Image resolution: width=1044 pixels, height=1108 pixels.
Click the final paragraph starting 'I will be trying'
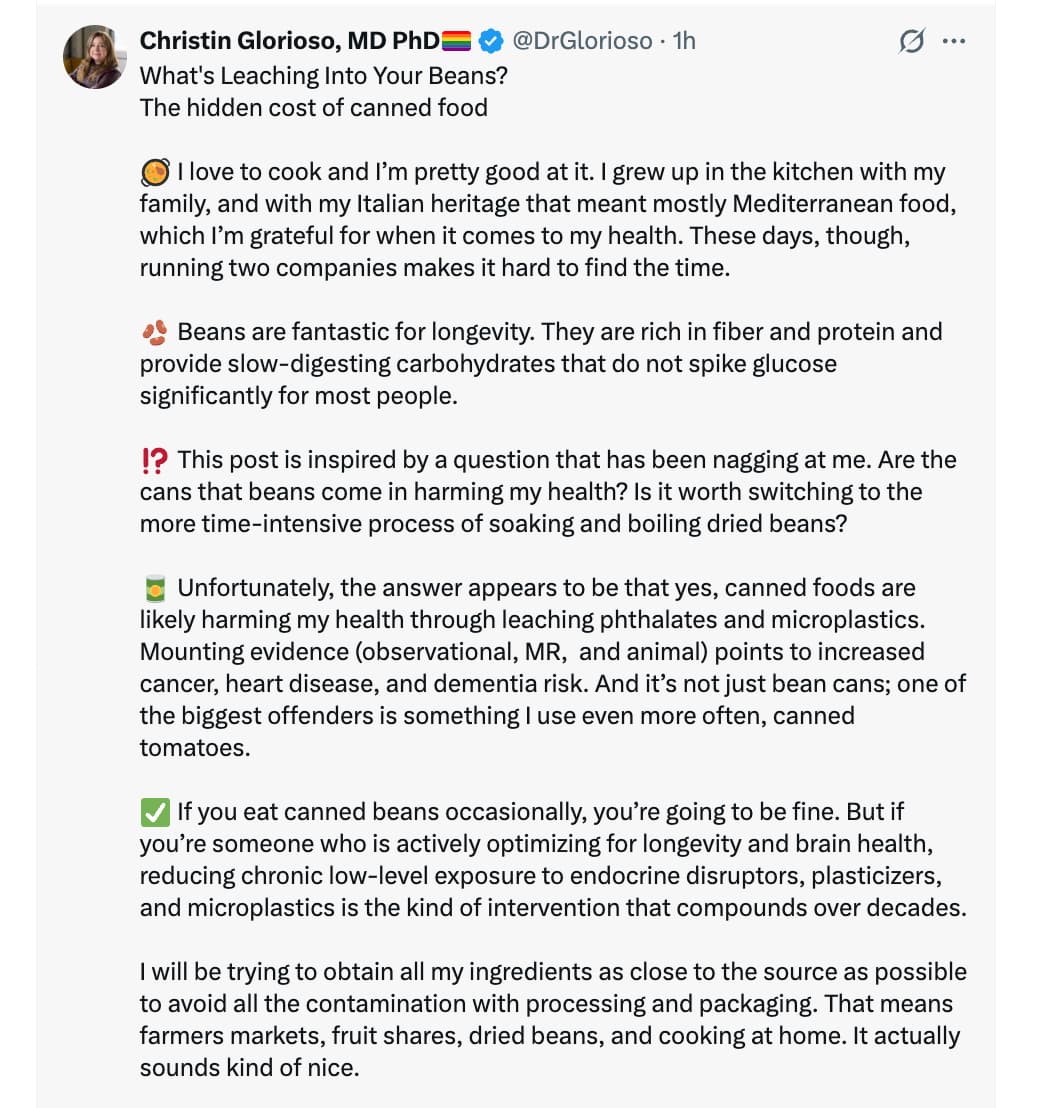(x=552, y=1020)
